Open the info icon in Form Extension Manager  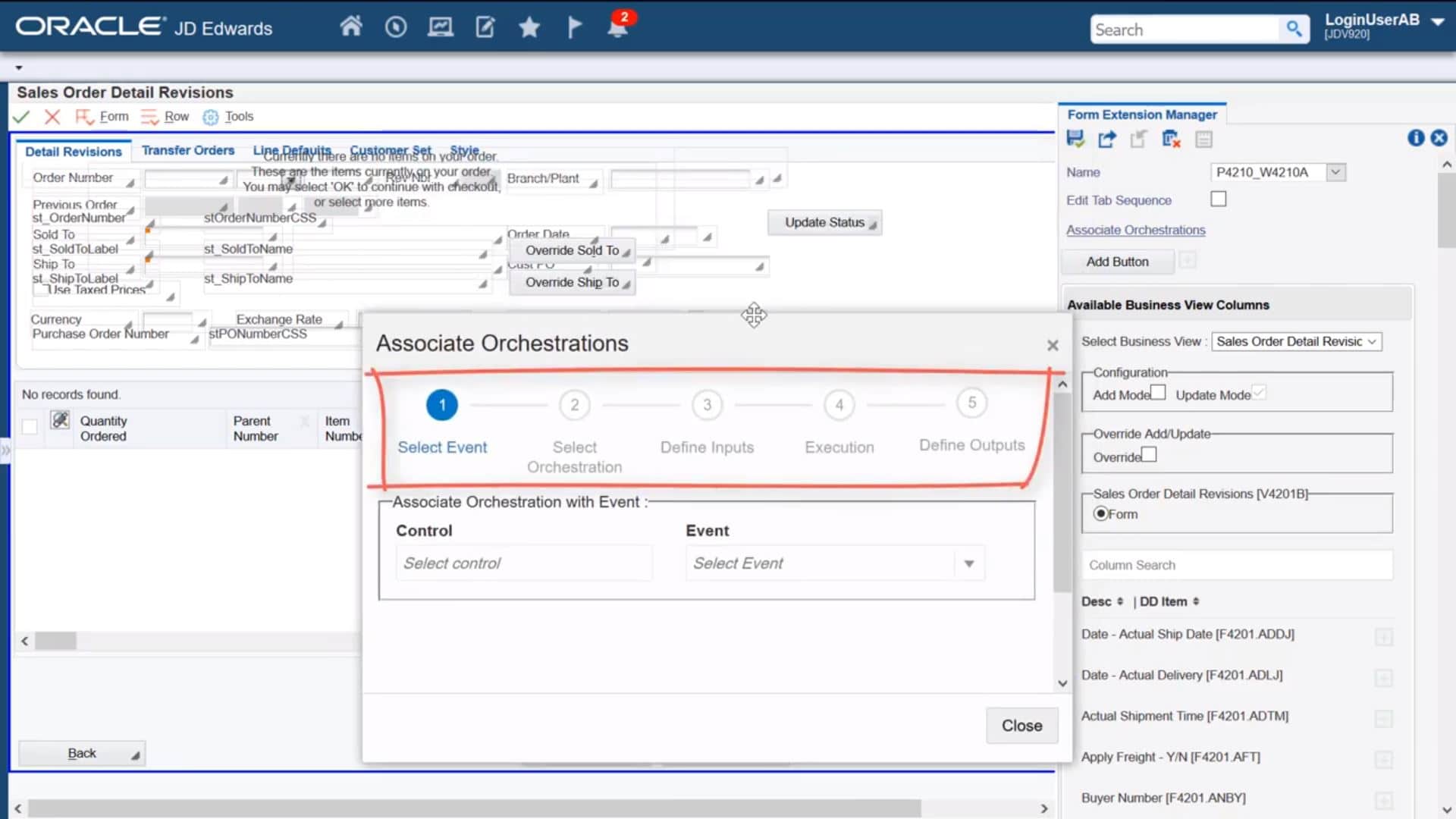(1415, 138)
